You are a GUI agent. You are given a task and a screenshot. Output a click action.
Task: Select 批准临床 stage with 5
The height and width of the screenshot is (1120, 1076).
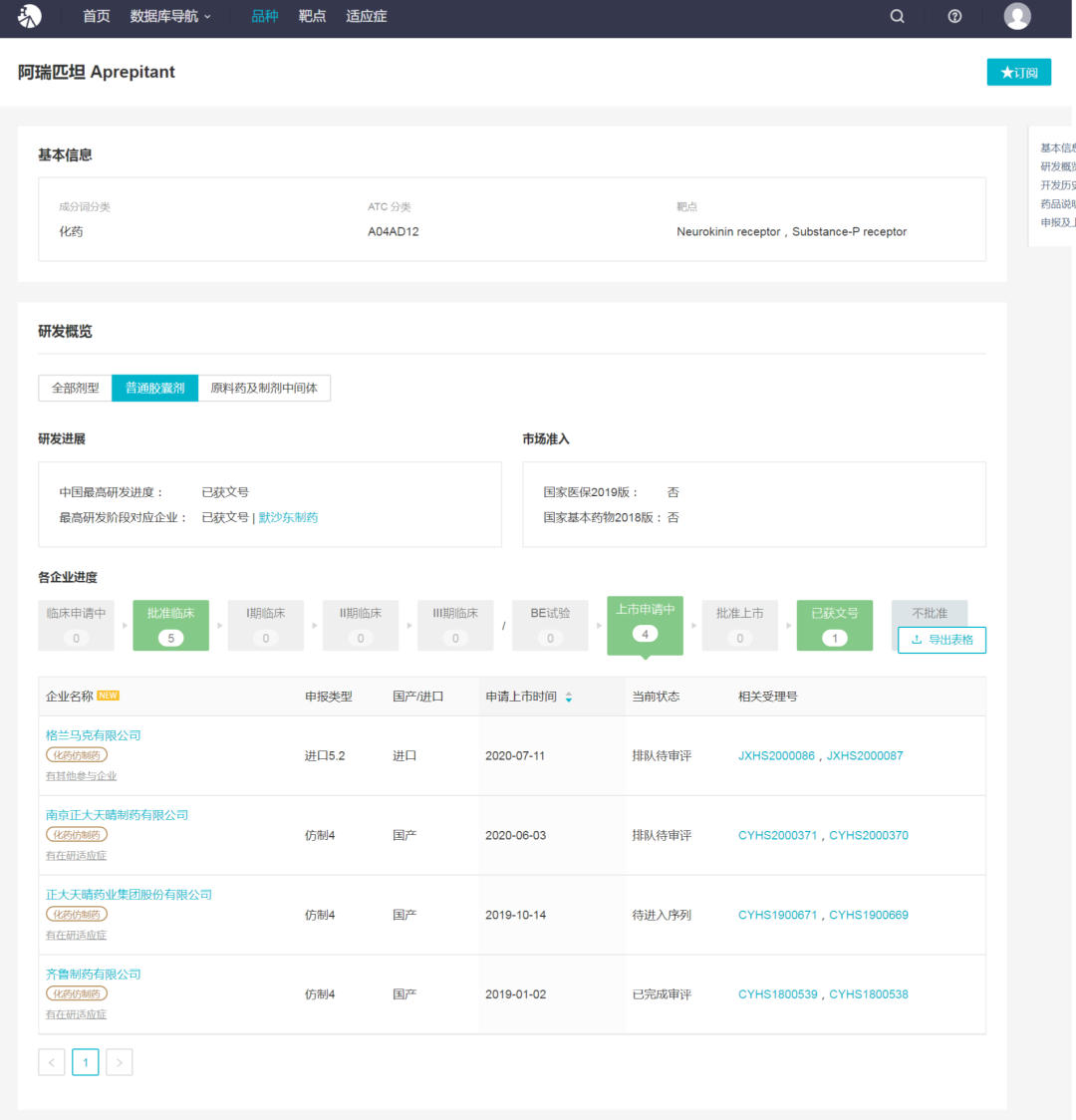click(x=170, y=625)
